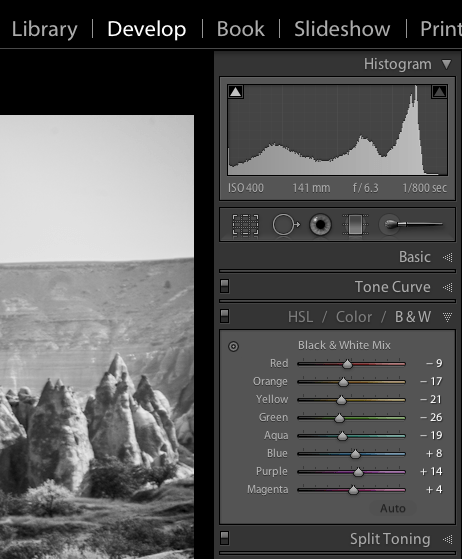Expand the Split Toning panel
The image size is (462, 559).
pos(448,539)
